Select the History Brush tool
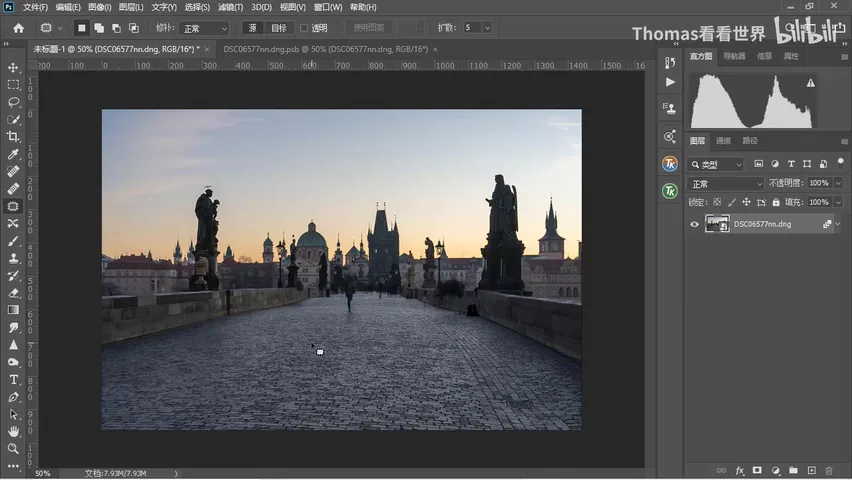 point(13,276)
